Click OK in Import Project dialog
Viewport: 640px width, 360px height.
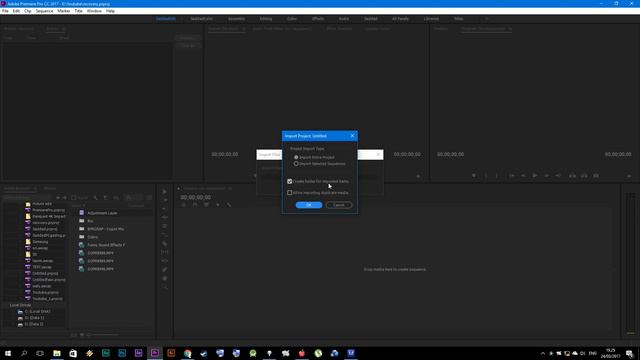point(309,205)
